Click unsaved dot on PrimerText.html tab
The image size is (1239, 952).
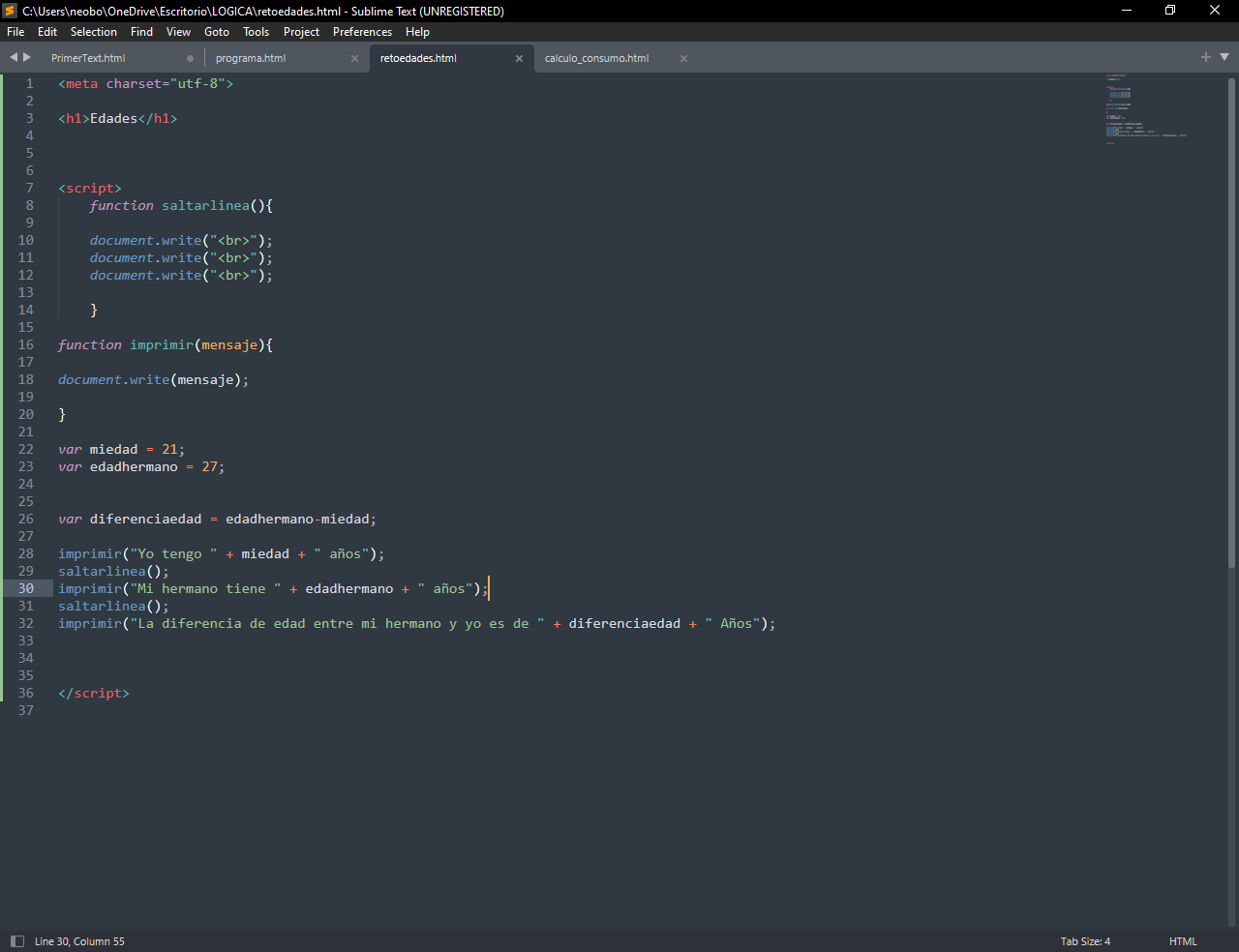[x=190, y=58]
